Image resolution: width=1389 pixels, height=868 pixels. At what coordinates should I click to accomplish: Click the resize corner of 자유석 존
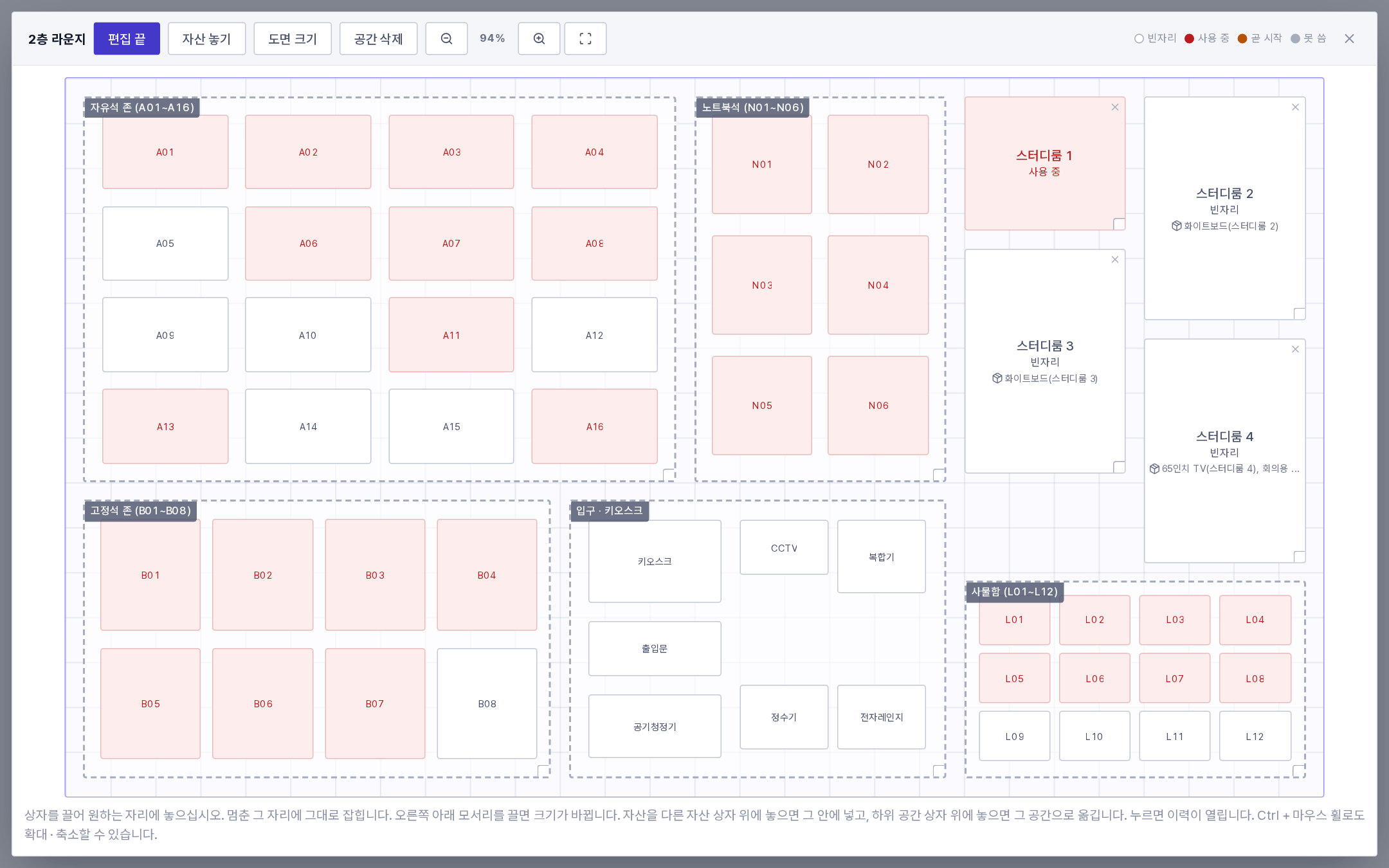[x=669, y=475]
